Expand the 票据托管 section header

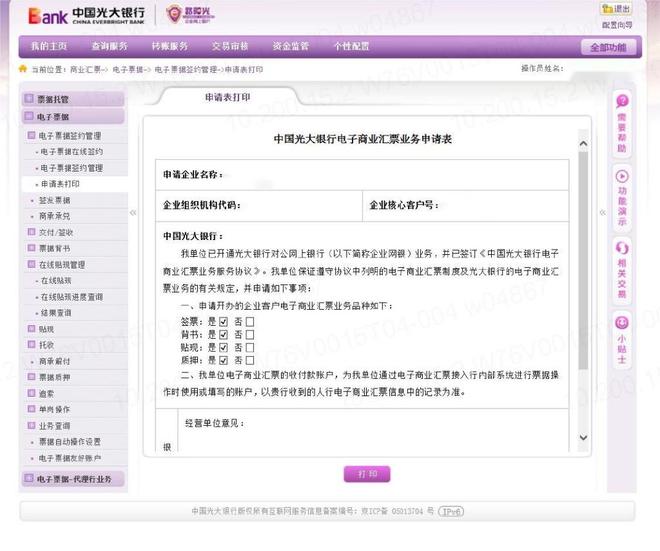coord(30,99)
